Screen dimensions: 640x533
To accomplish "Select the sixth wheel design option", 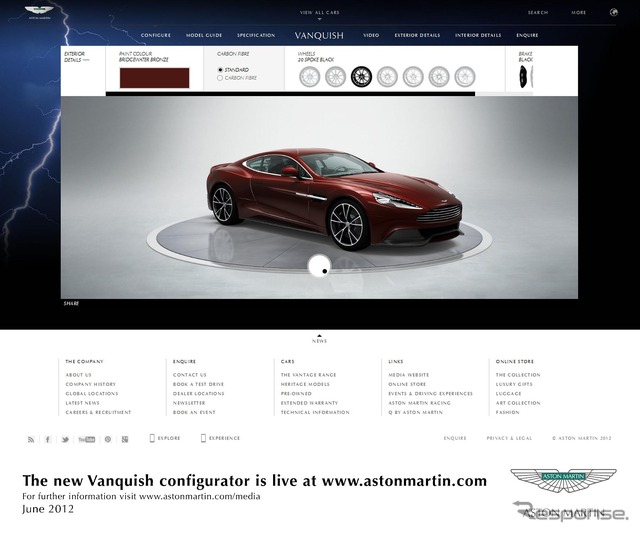I will (439, 76).
